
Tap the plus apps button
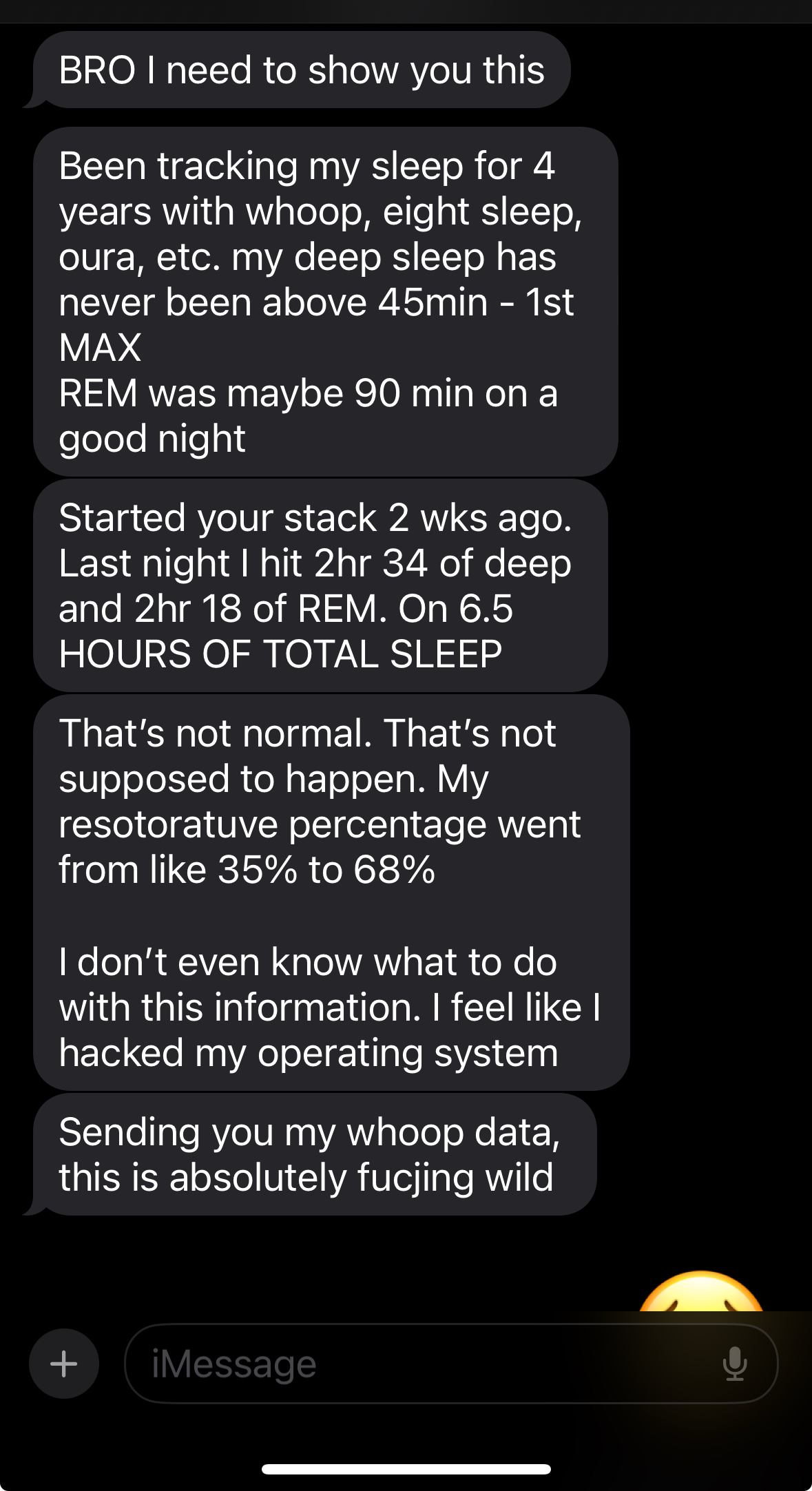[x=64, y=1364]
